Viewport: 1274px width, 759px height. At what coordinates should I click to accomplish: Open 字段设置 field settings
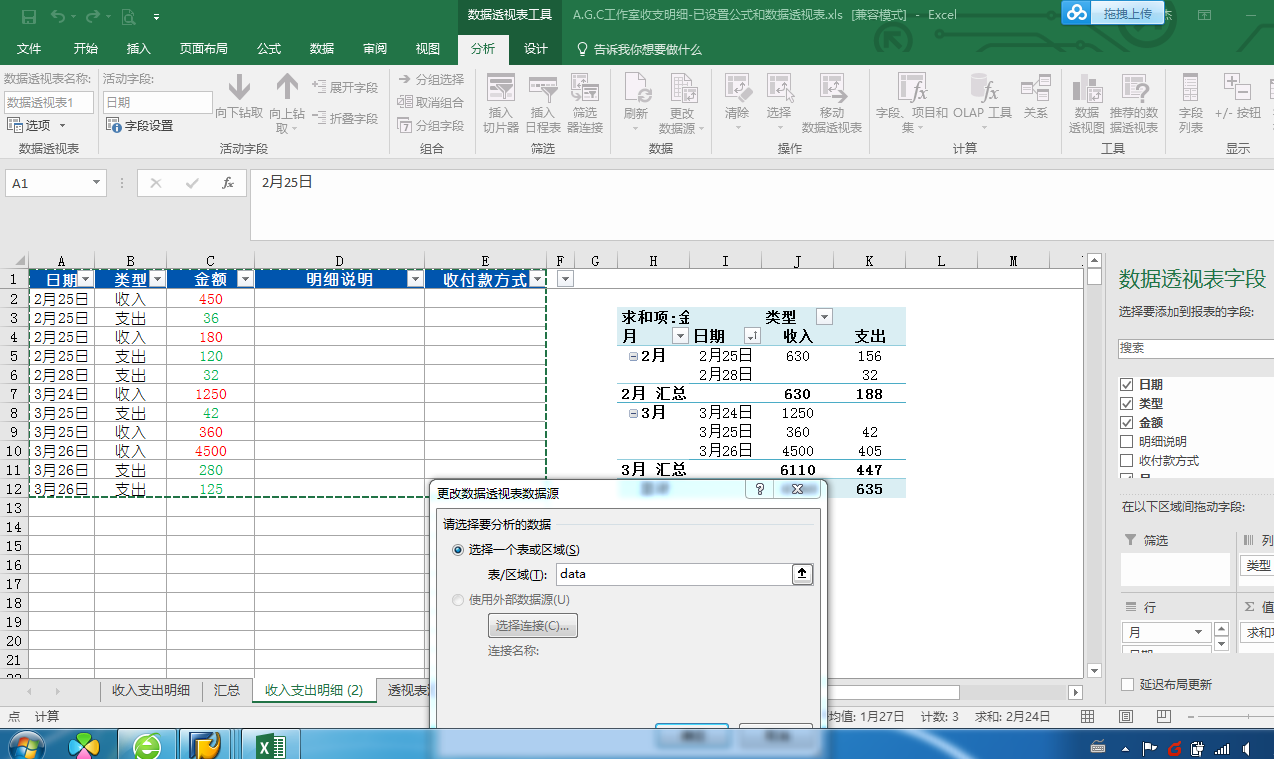pyautogui.click(x=139, y=126)
